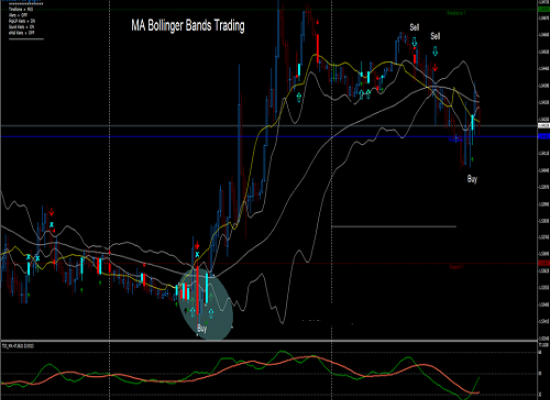This screenshot has width=550, height=400.
Task: Click the MA Bollinger Bands Trading title
Action: coord(188,26)
